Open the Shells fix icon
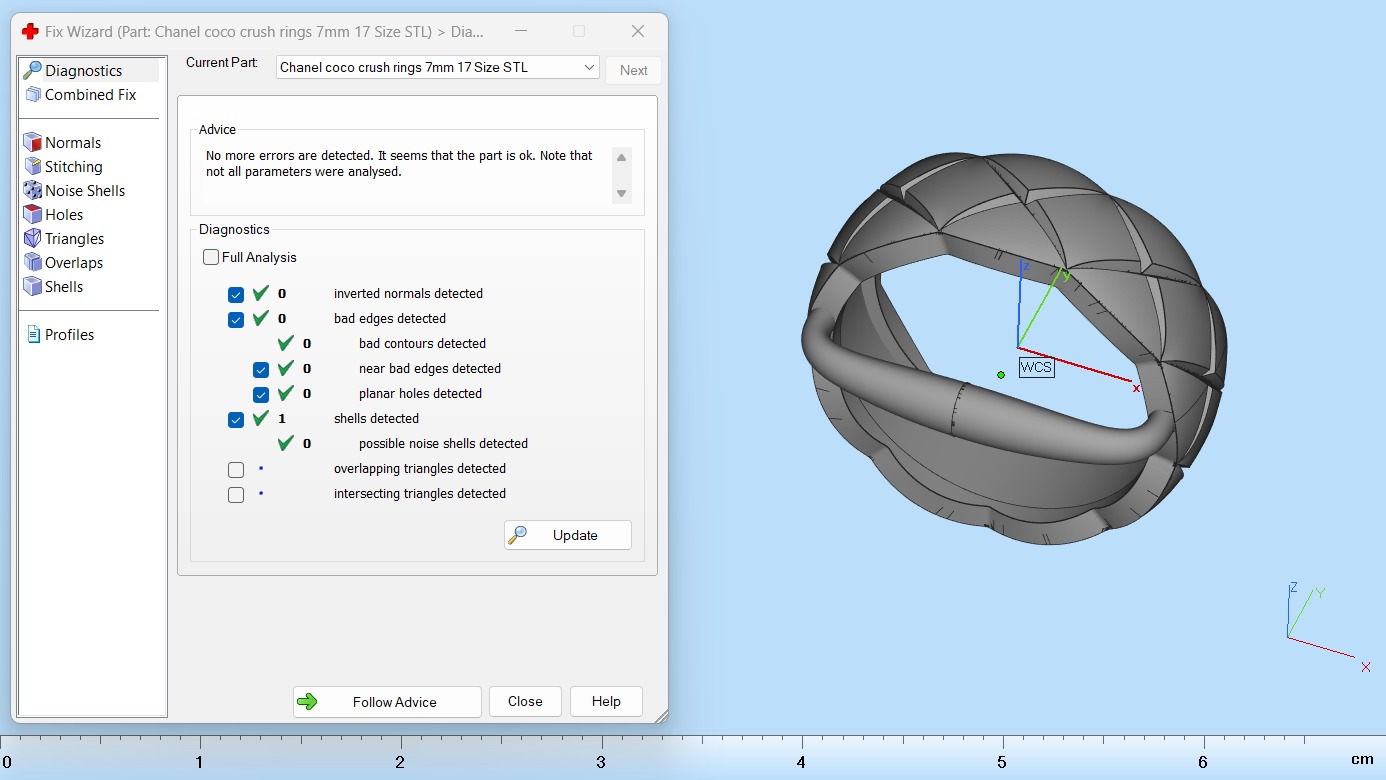Screen dimensions: 1386x780 pos(32,287)
